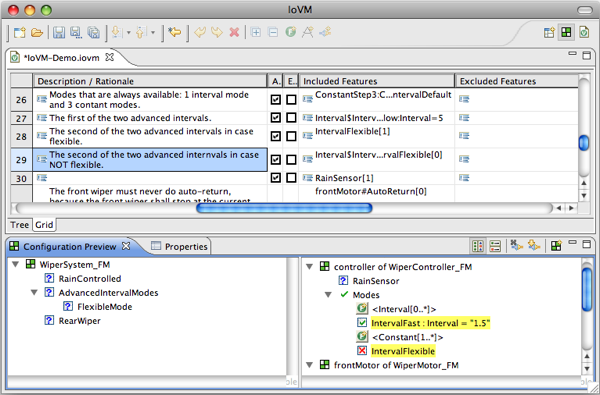Click the Undo arrow icon
This screenshot has width=600, height=395.
(200, 33)
